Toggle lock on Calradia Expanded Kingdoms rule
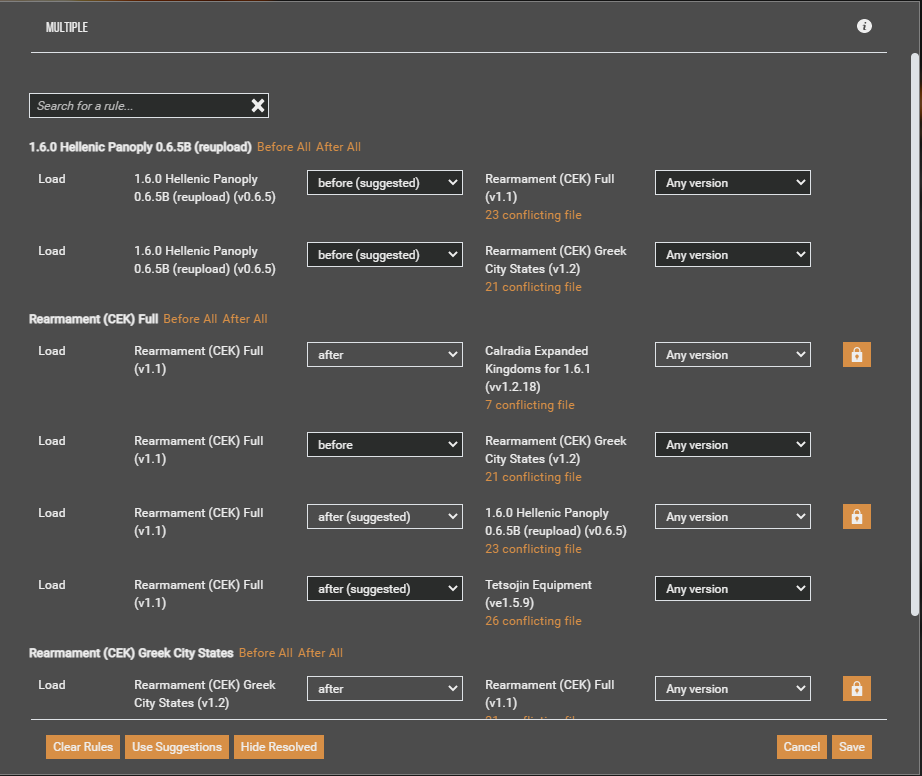Screen dimensions: 922x776 pos(856,355)
